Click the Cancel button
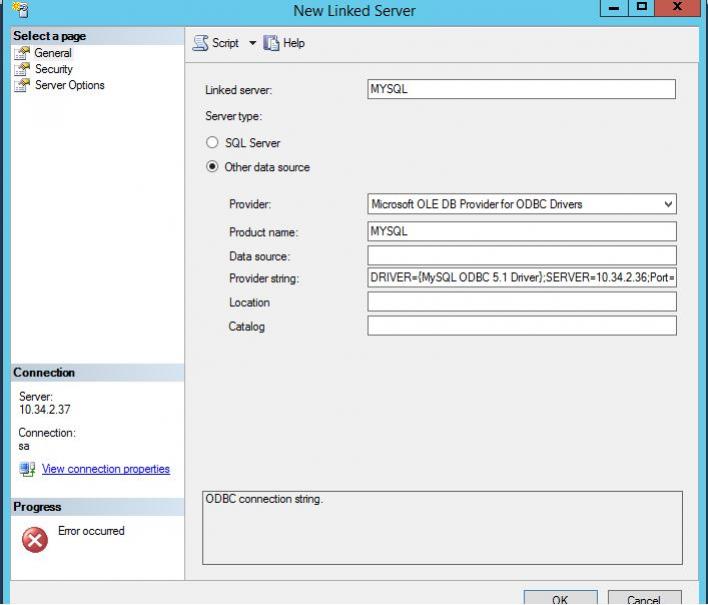708x605 pixels. point(644,598)
